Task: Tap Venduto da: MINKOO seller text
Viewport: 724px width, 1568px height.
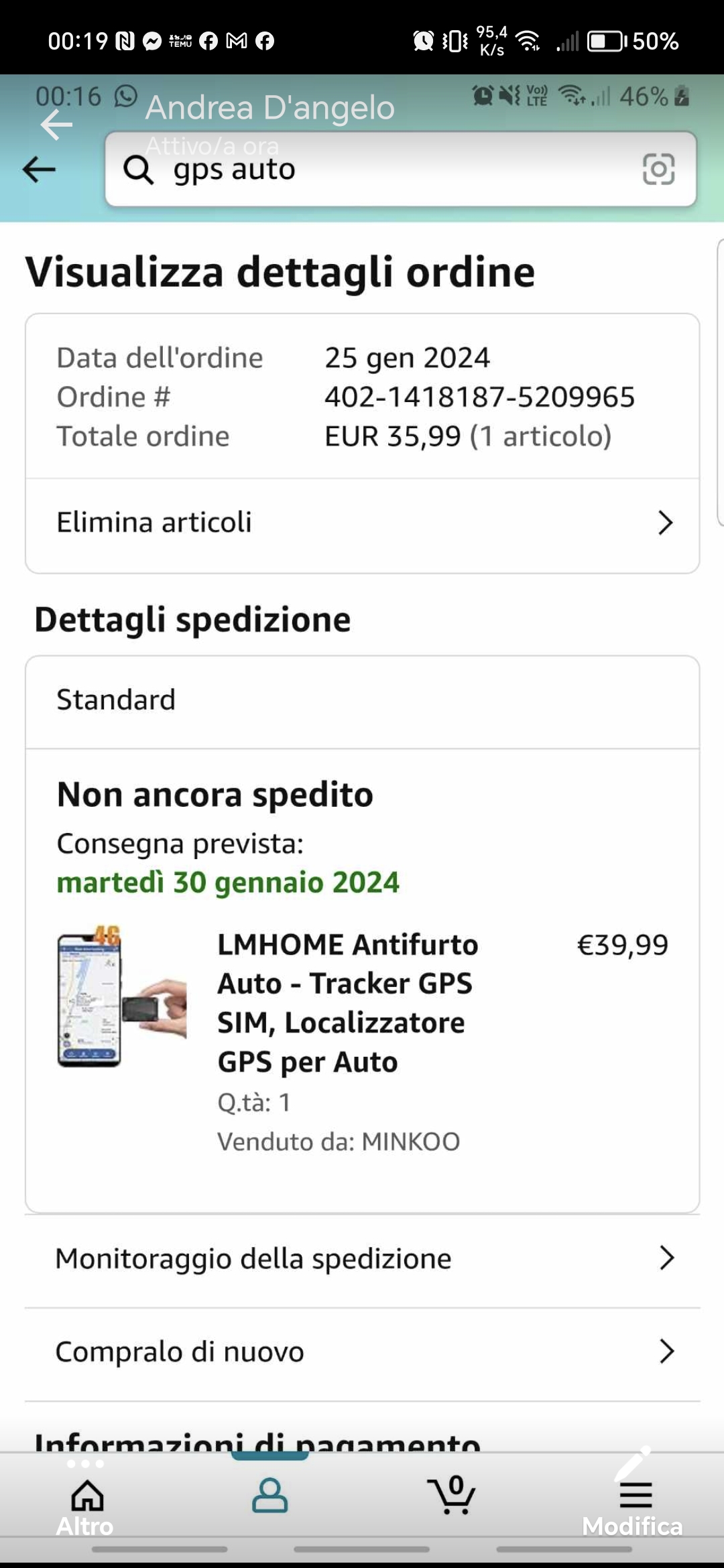Action: coord(339,1142)
